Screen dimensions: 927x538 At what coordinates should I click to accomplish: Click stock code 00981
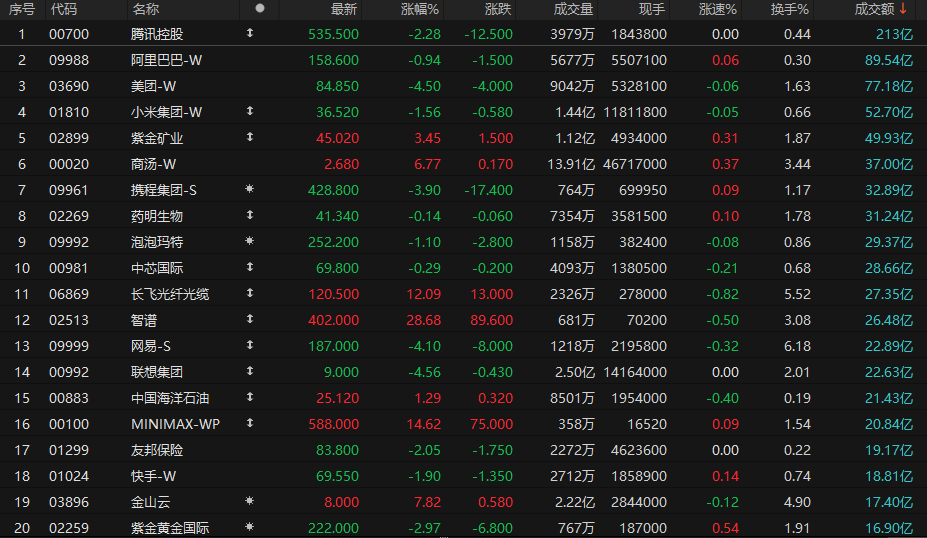tap(69, 268)
